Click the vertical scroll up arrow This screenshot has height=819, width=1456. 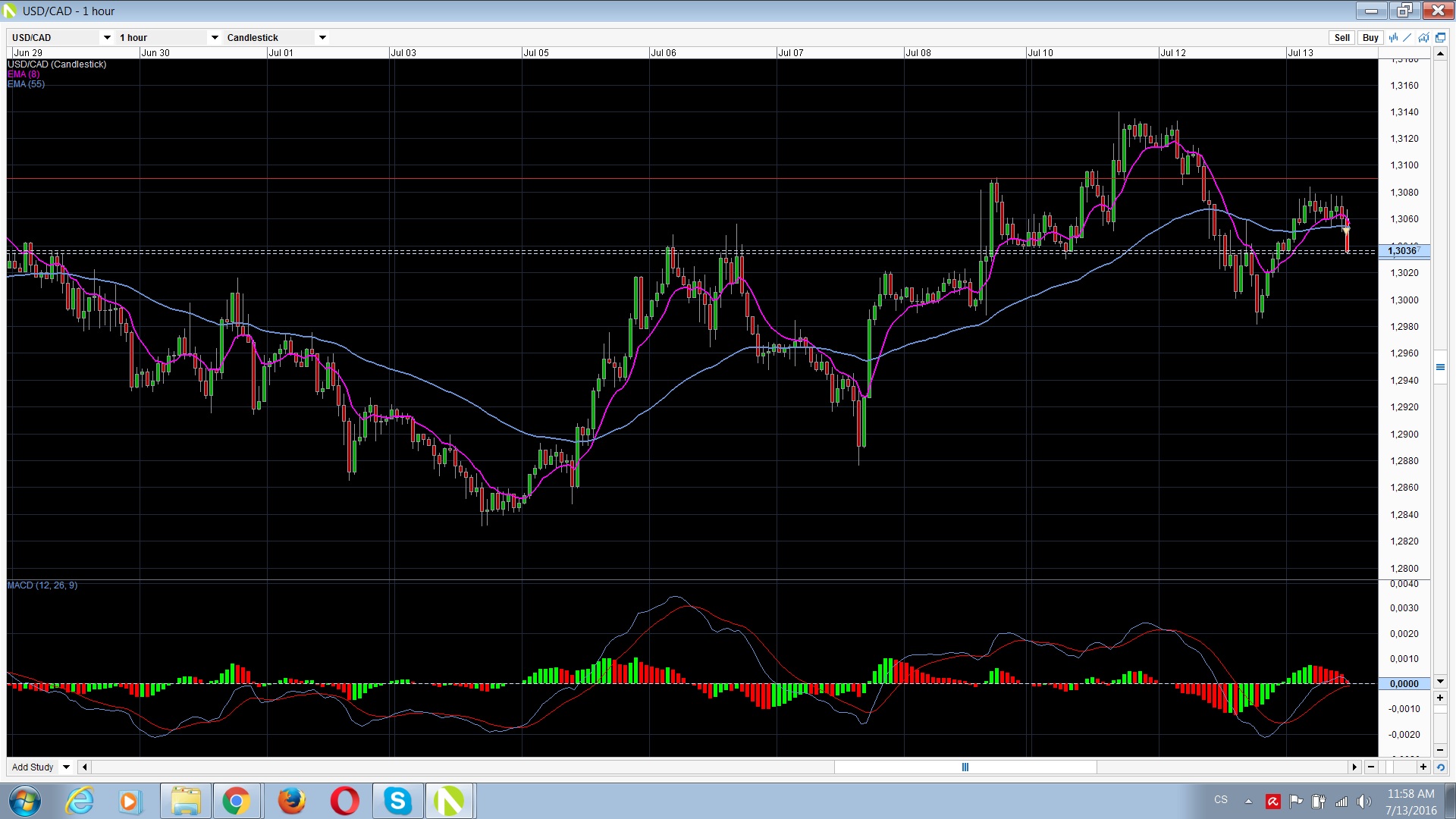1440,54
